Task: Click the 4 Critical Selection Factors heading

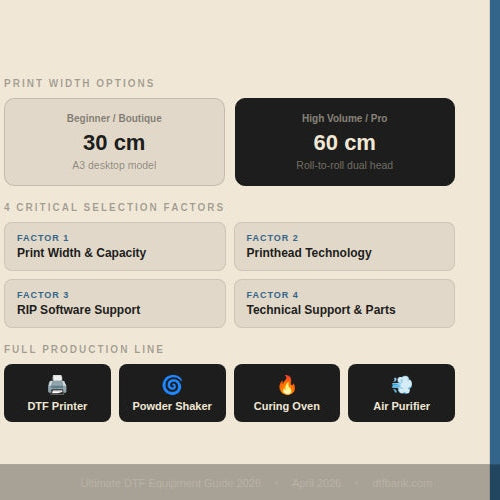Action: click(x=114, y=207)
